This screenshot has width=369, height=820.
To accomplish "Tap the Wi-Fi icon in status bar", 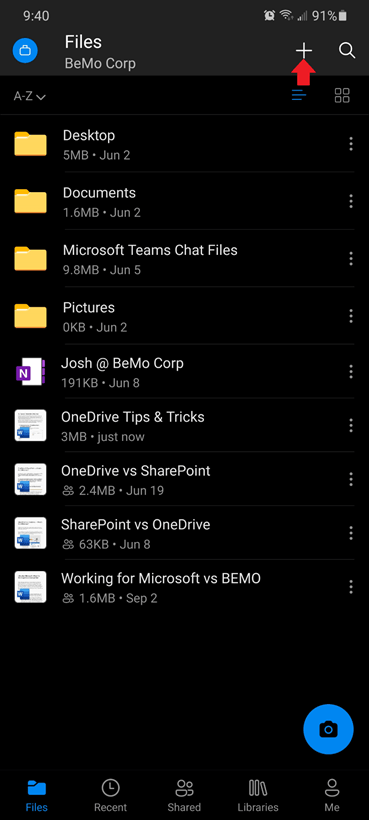I will point(286,16).
